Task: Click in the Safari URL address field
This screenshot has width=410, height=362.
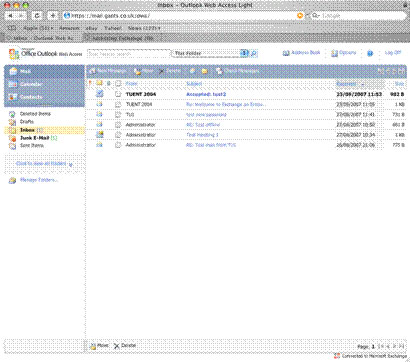Action: (183, 16)
